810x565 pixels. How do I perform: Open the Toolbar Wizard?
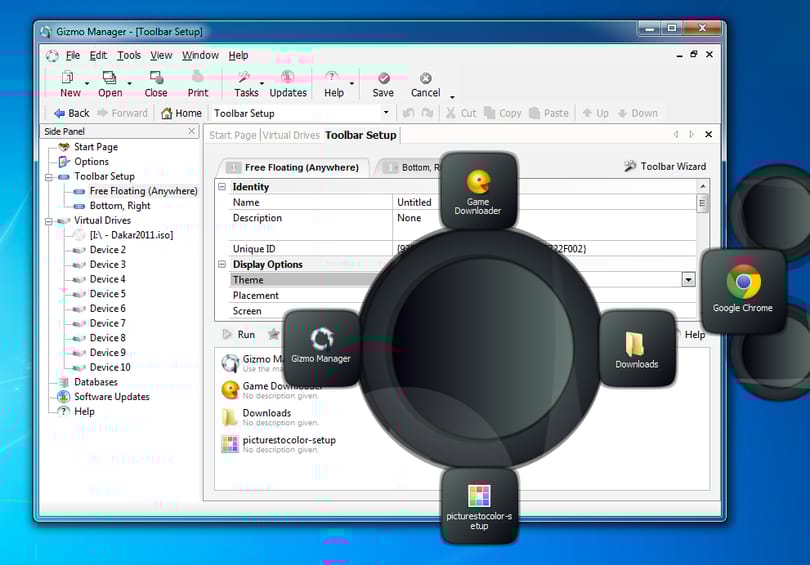[665, 166]
